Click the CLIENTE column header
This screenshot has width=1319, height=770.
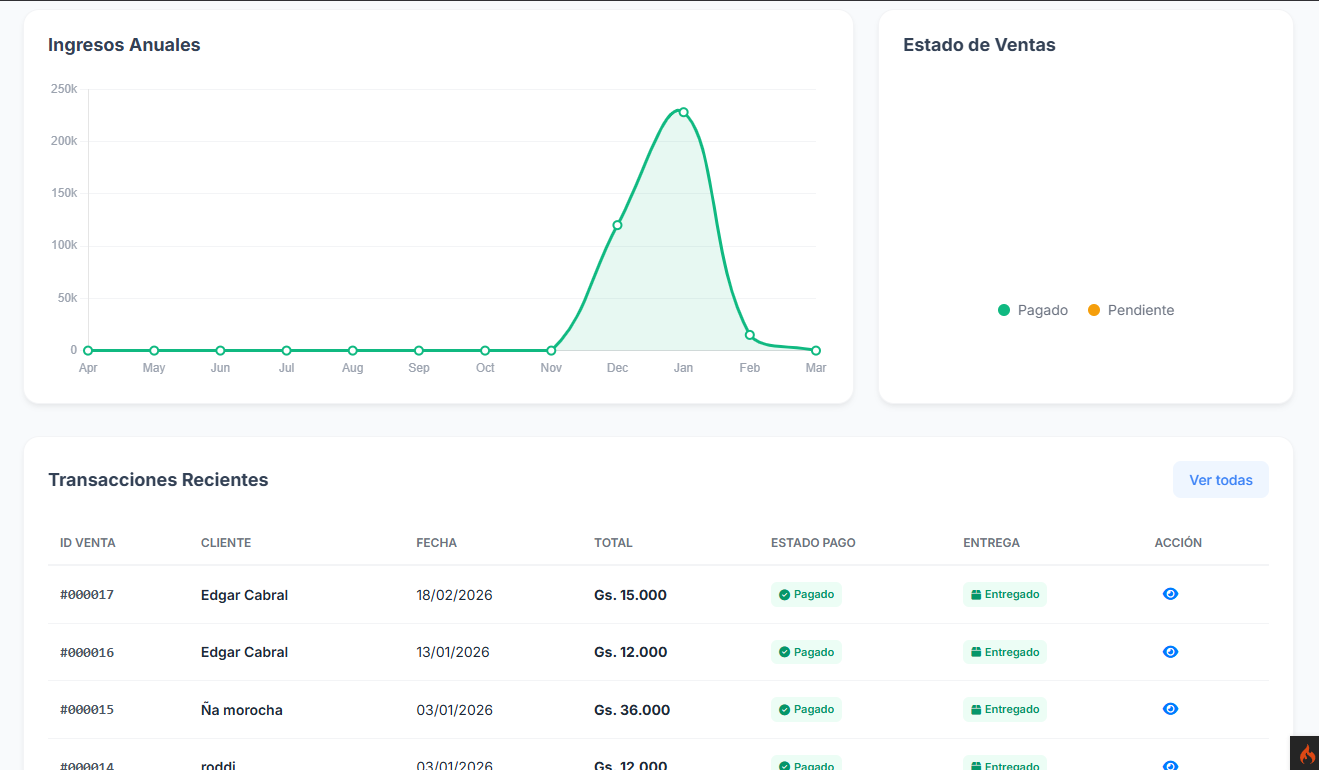(226, 543)
